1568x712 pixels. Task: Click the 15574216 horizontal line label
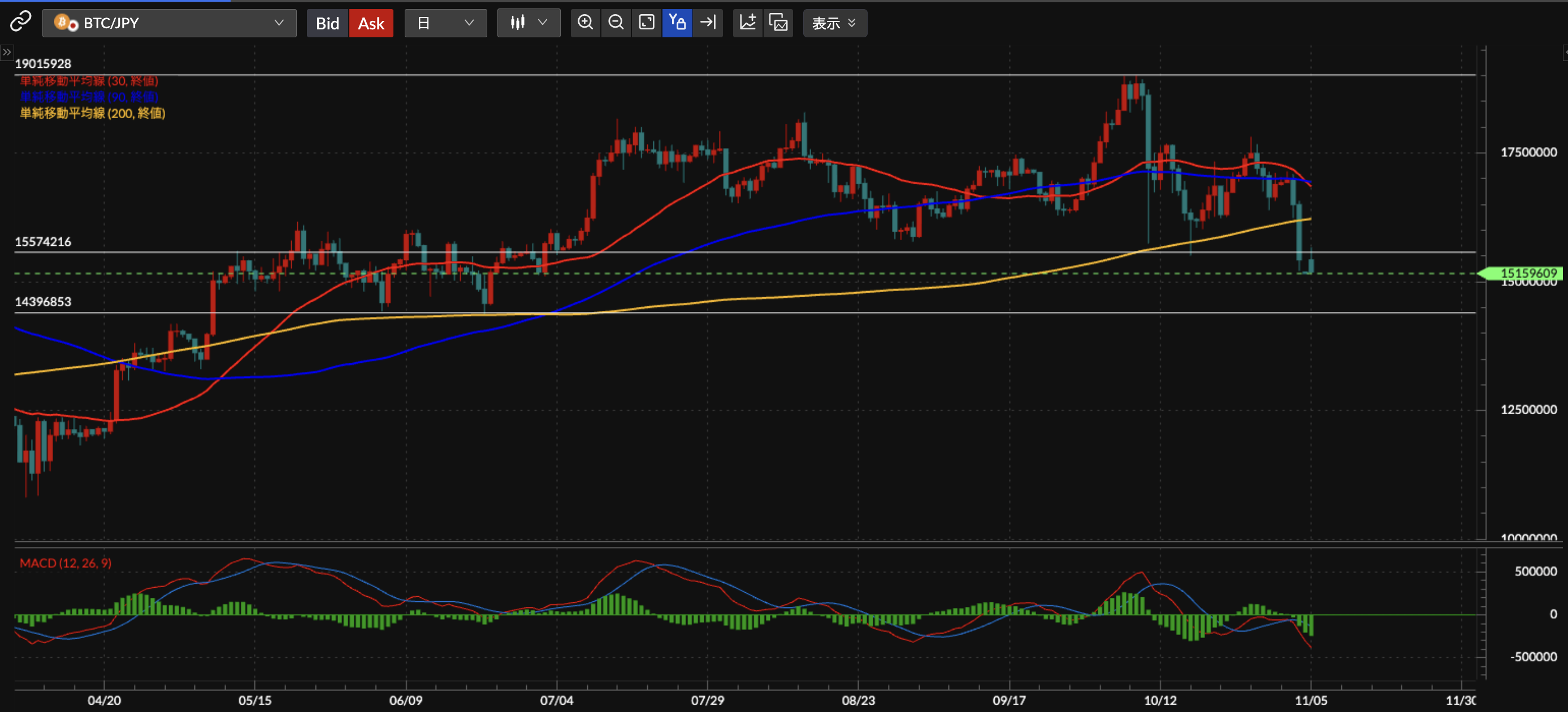(42, 242)
